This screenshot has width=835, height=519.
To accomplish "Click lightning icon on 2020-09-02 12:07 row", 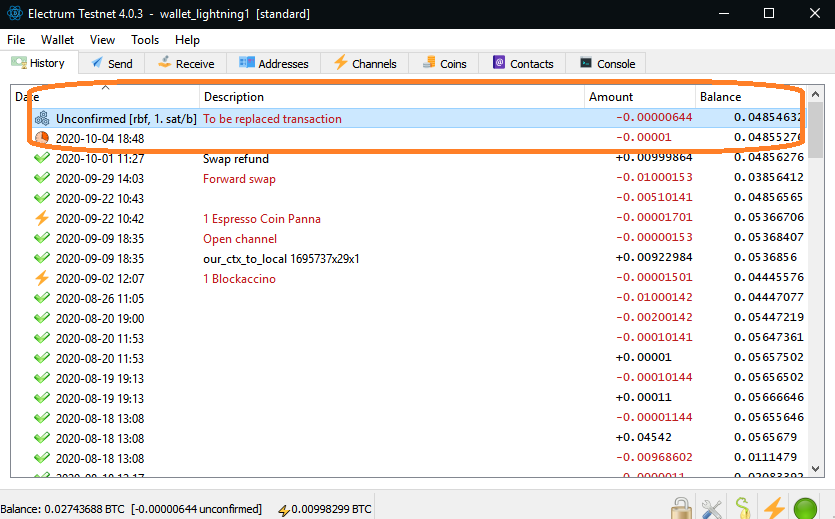I will click(x=42, y=278).
